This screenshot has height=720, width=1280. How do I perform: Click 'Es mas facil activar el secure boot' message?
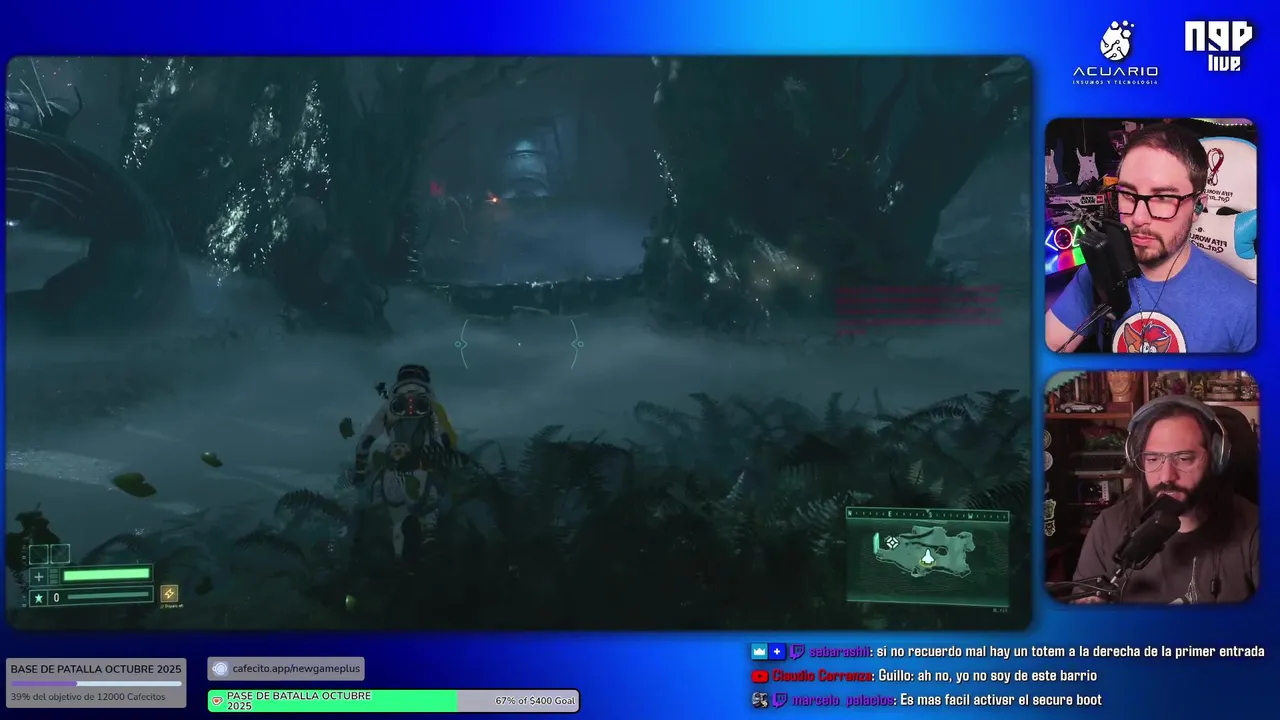click(x=1001, y=700)
